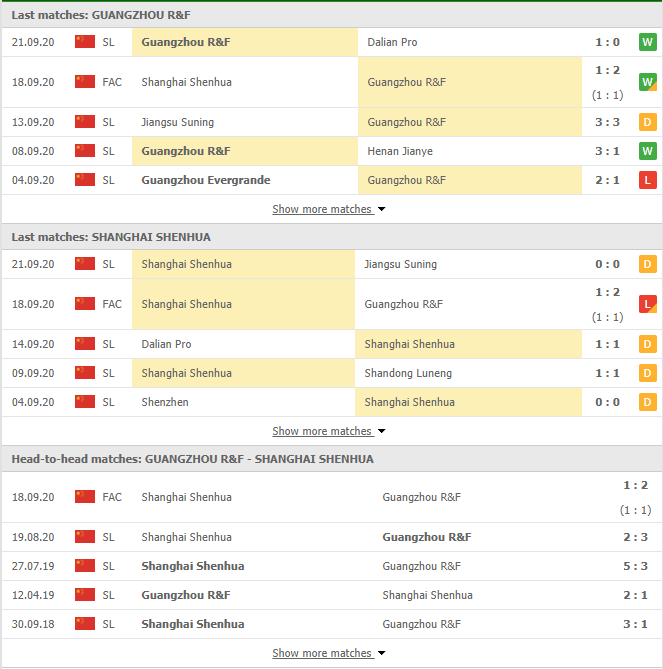Click China flag on 21.09.20 Dalian Pro row
The width and height of the screenshot is (663, 669).
(85, 42)
